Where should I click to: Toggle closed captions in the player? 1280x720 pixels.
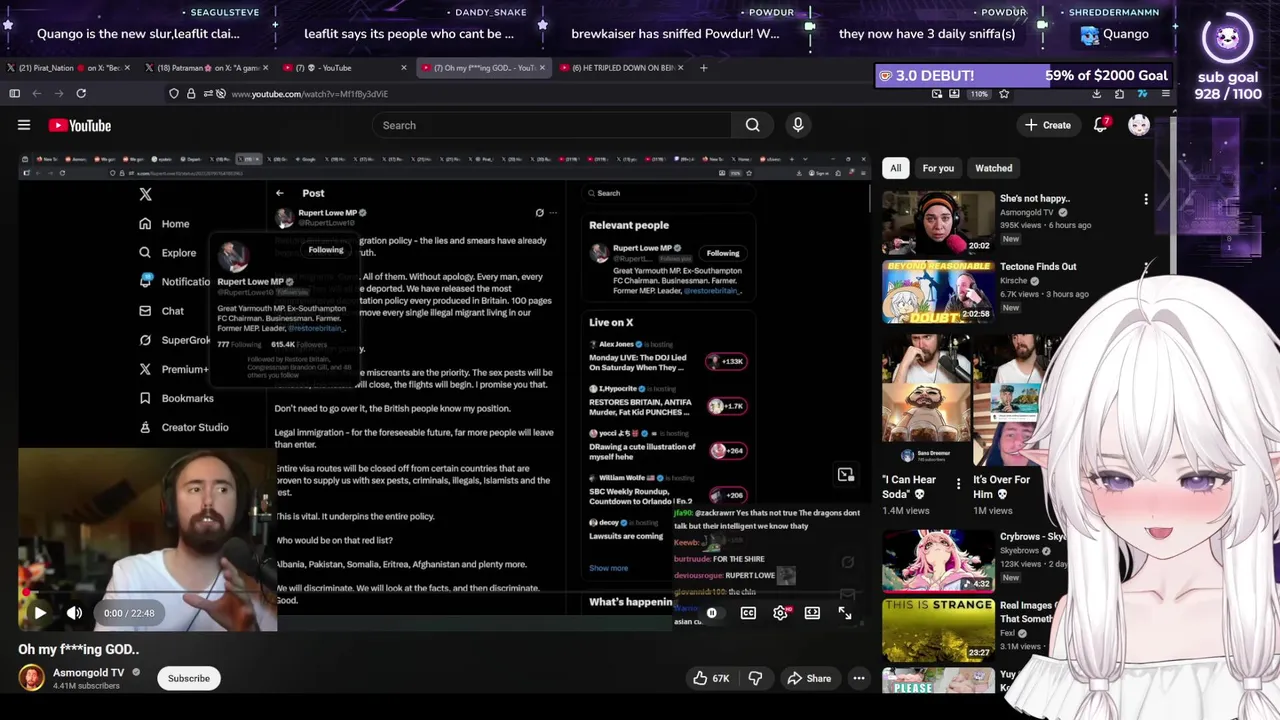[748, 613]
